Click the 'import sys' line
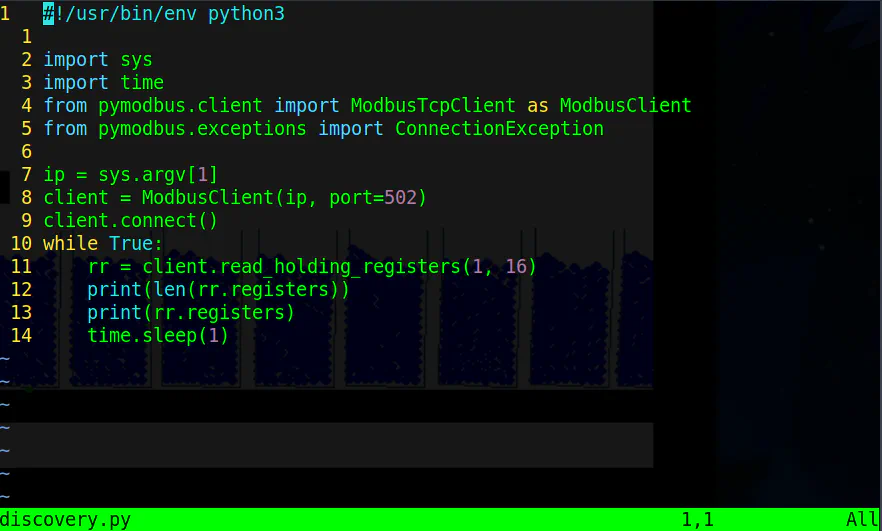This screenshot has height=531, width=882. pos(98,60)
